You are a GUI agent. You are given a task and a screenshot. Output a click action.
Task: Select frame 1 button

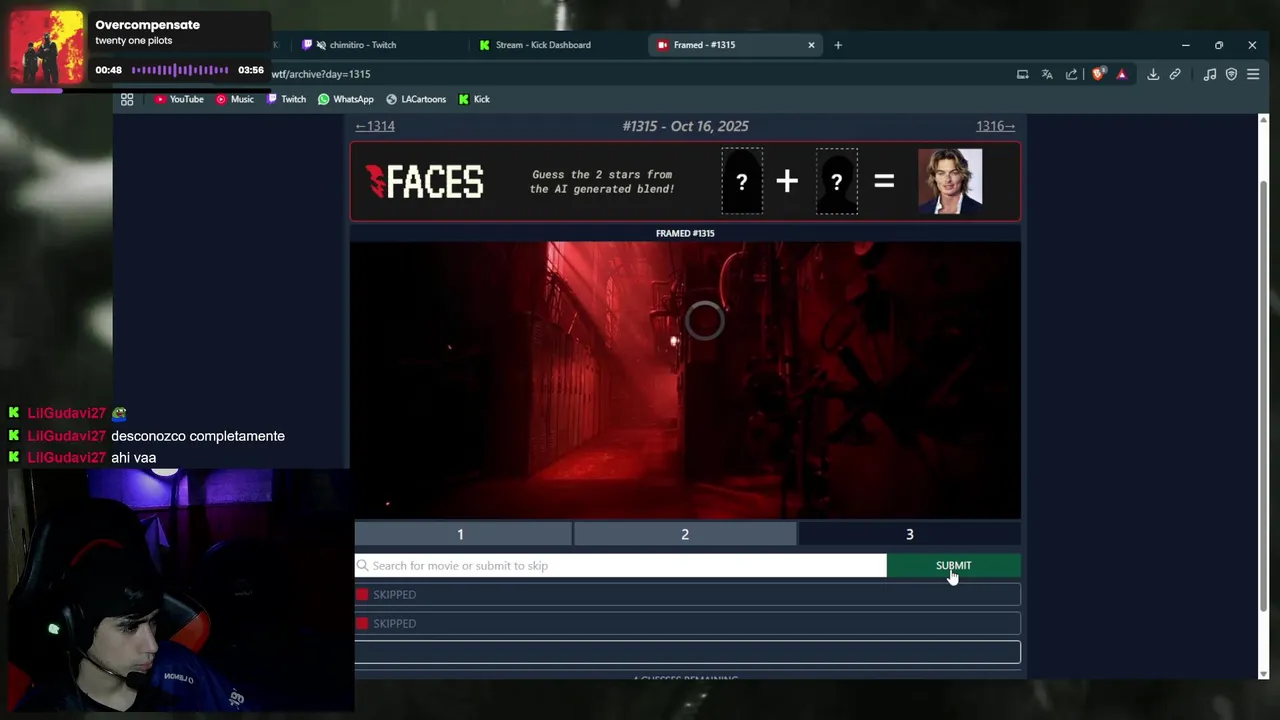[461, 534]
